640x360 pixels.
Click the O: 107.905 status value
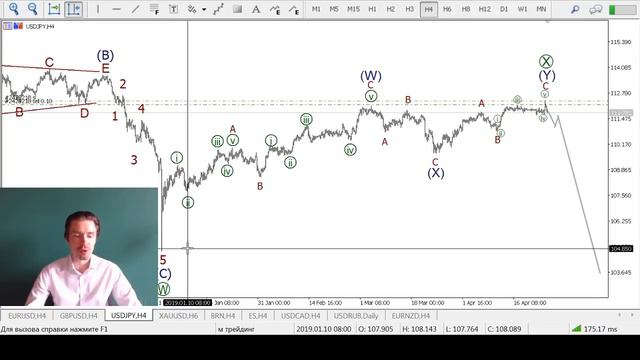(x=376, y=329)
